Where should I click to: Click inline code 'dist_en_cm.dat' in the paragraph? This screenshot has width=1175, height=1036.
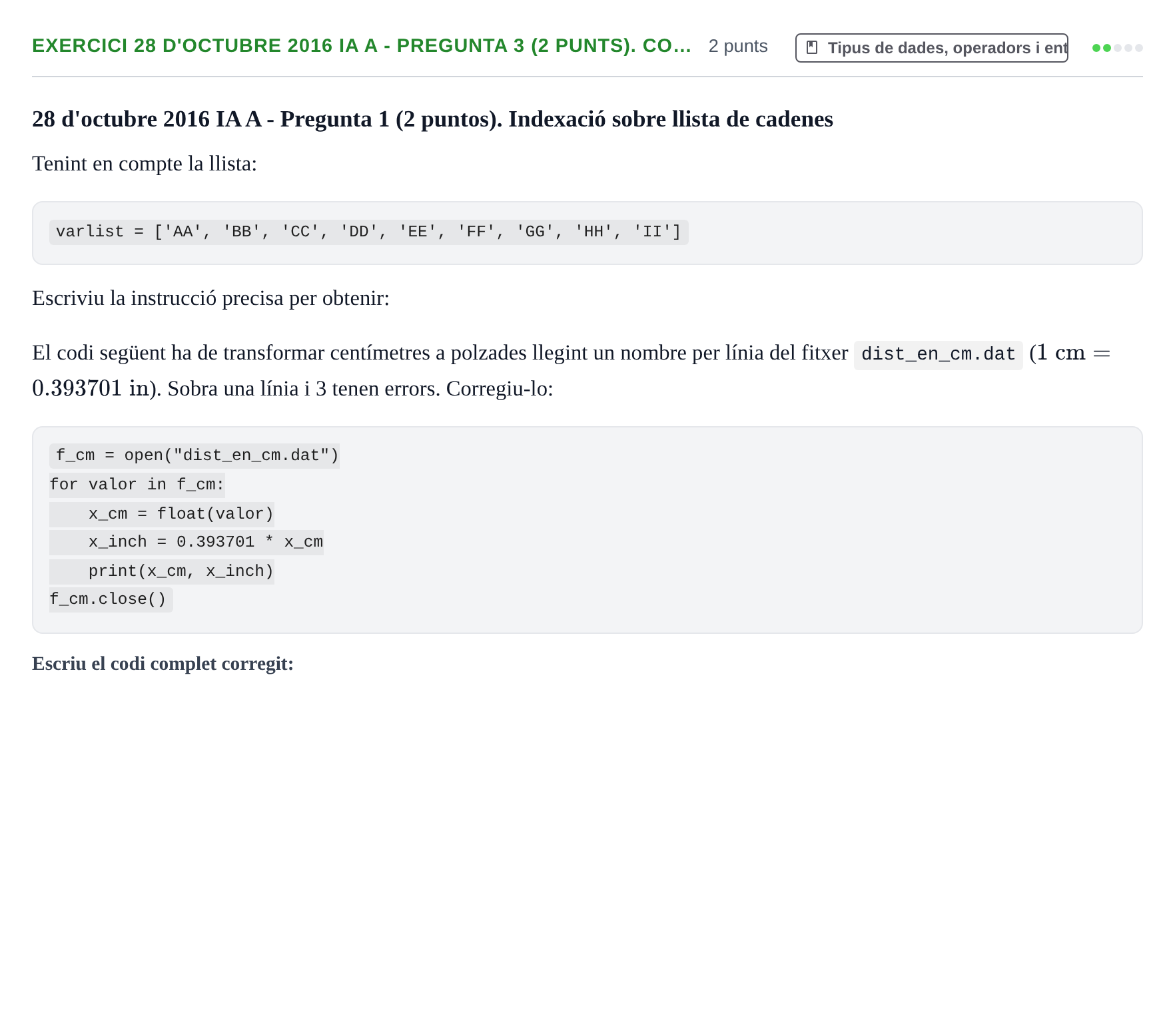(938, 354)
